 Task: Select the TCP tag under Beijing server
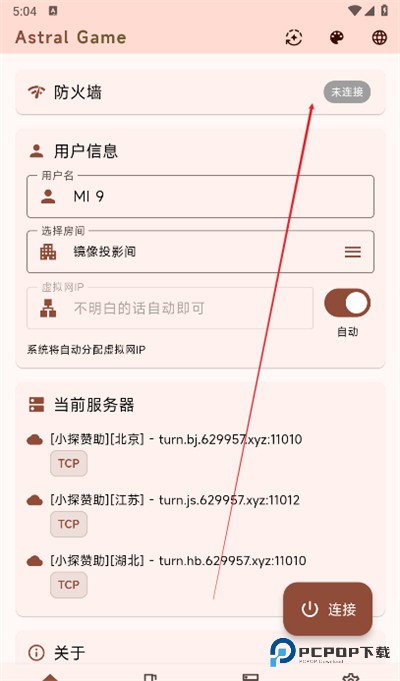pos(69,463)
